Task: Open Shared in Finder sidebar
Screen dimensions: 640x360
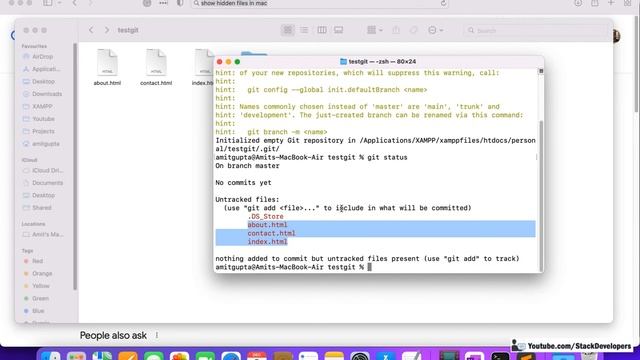Action: [43, 208]
